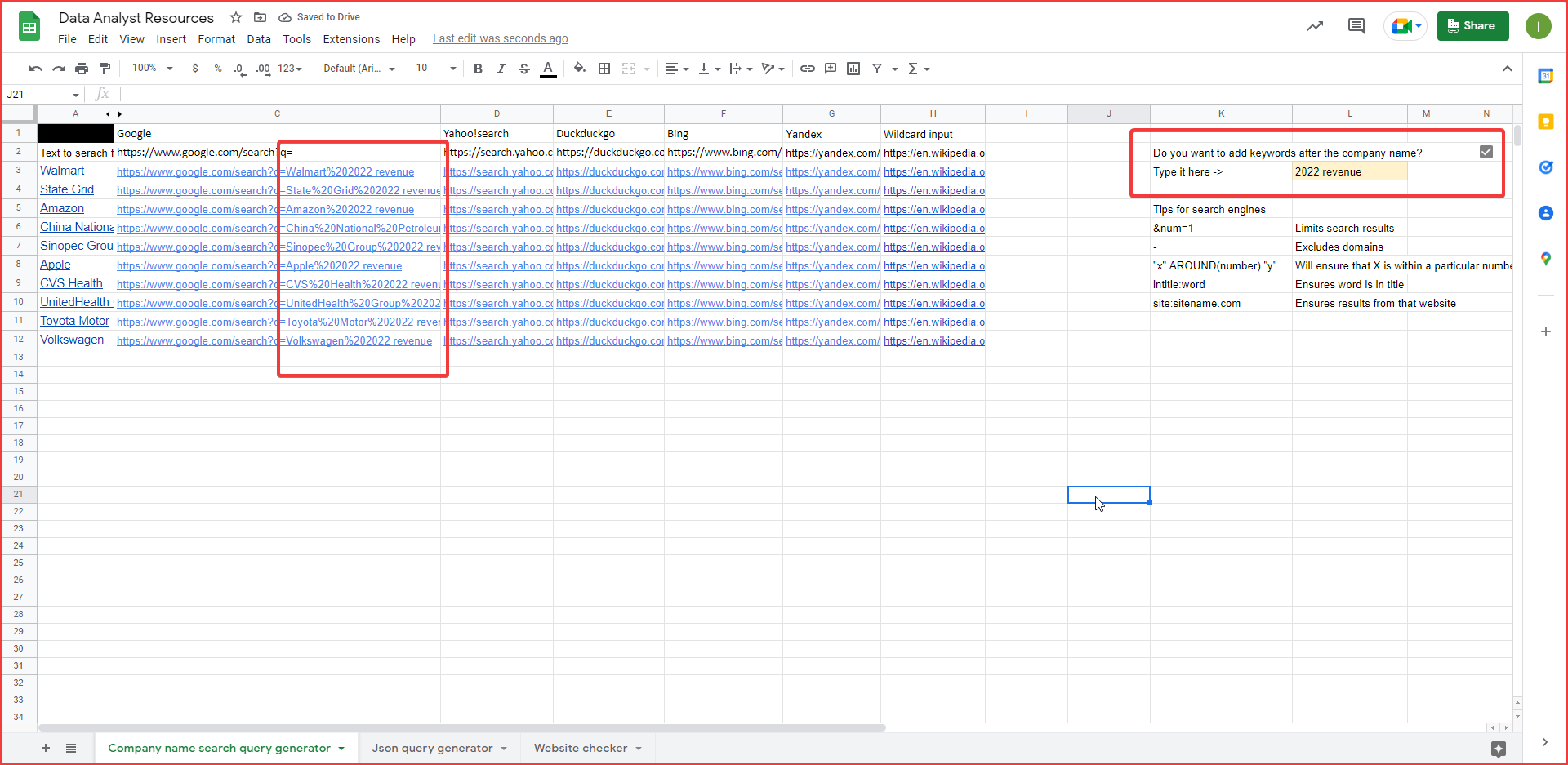
Task: Toggle strikethrough formatting
Action: pos(524,69)
